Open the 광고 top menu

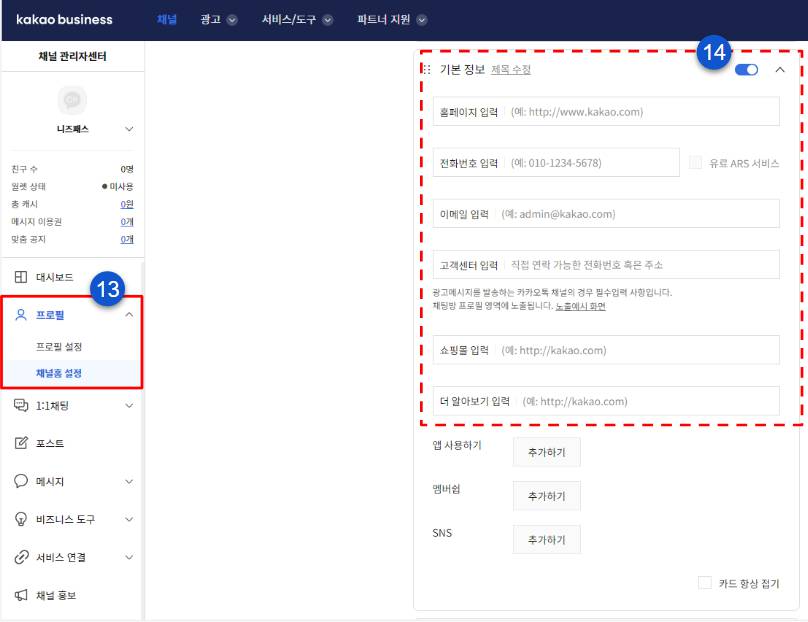point(219,19)
